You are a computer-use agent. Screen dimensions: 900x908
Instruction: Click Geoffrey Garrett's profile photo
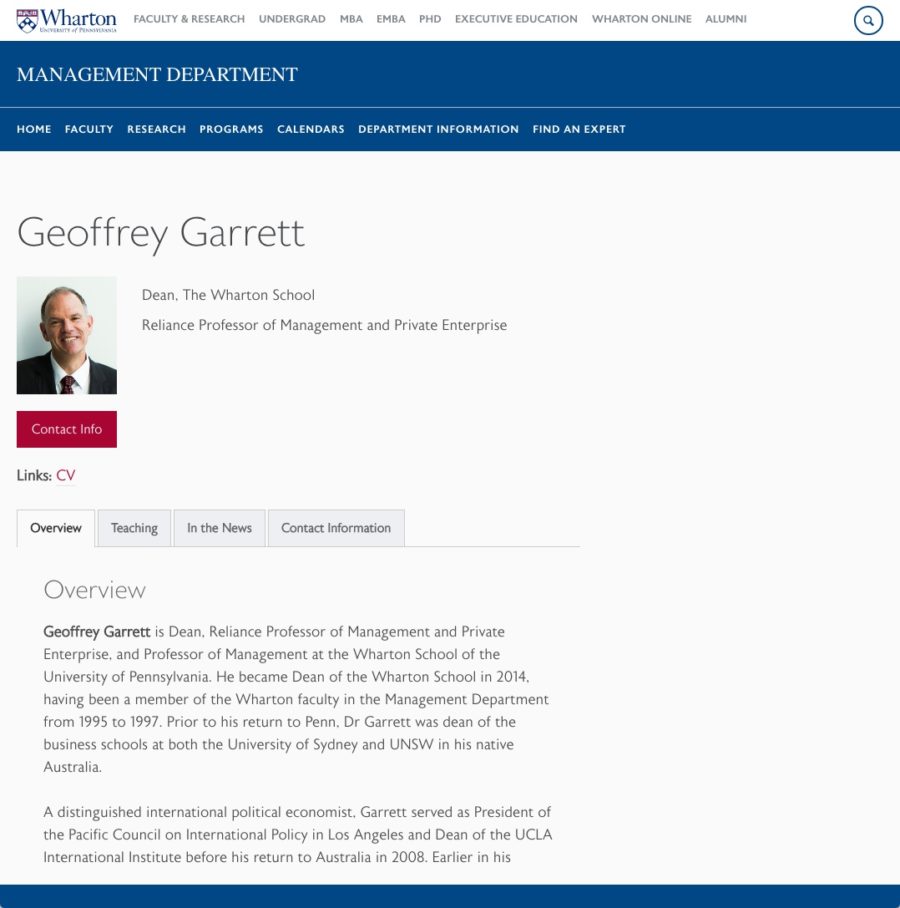66,335
